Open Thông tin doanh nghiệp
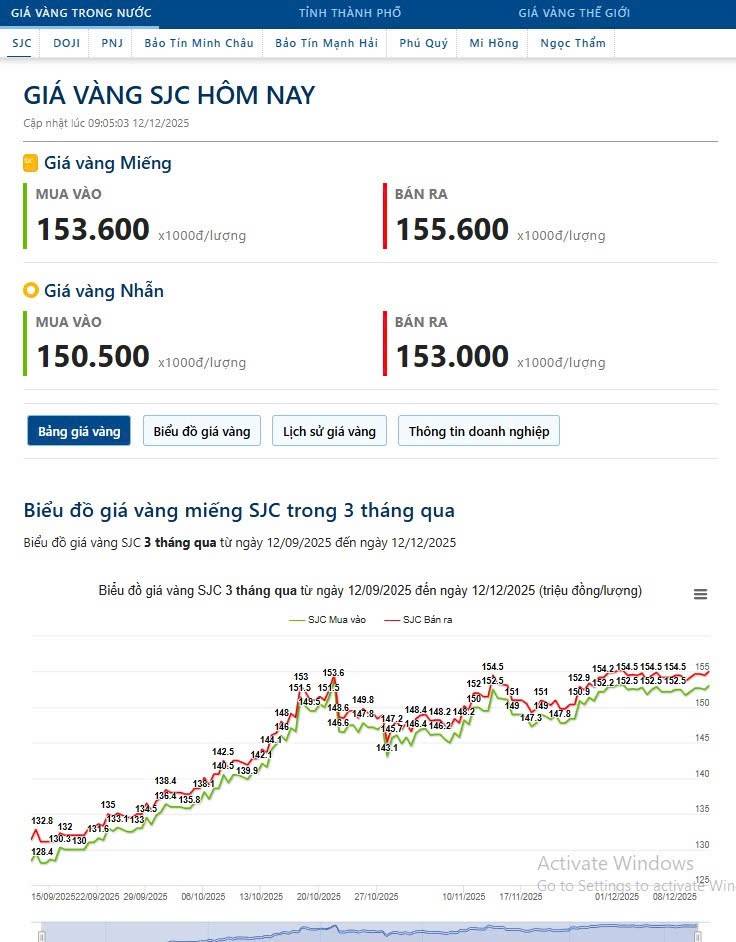 [478, 430]
